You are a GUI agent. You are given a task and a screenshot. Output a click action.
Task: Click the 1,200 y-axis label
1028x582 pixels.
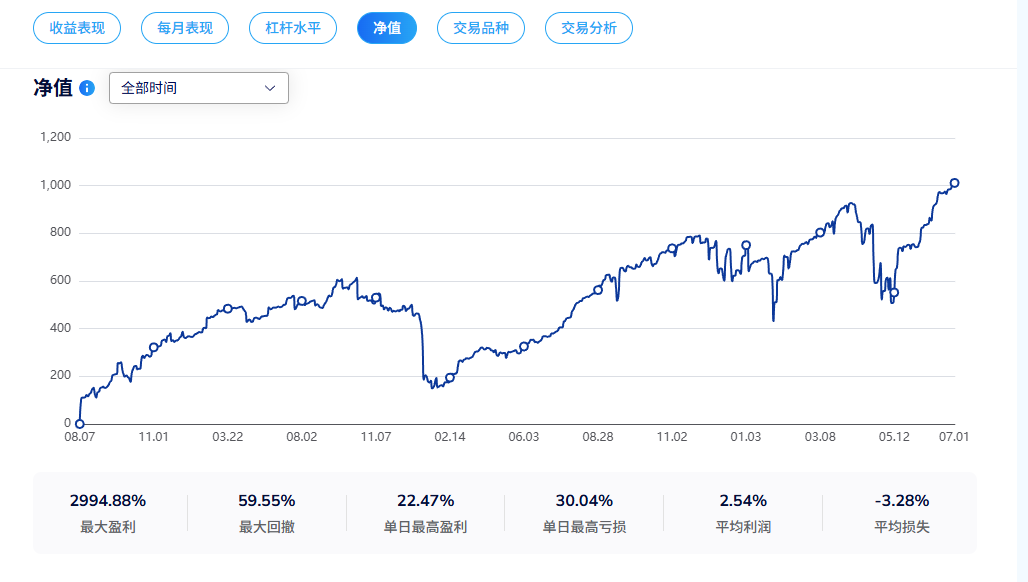[x=56, y=137]
